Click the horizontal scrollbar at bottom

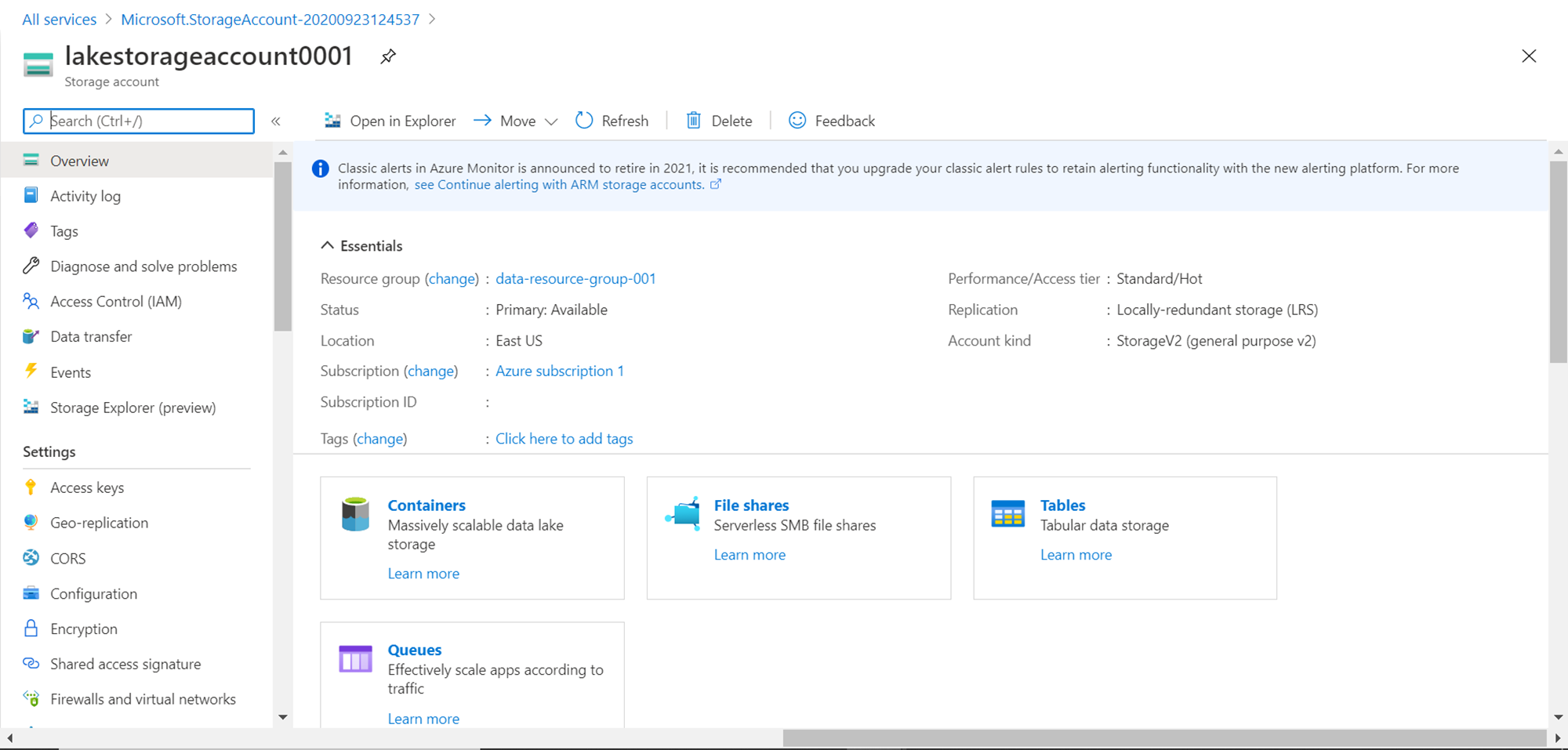click(1163, 738)
